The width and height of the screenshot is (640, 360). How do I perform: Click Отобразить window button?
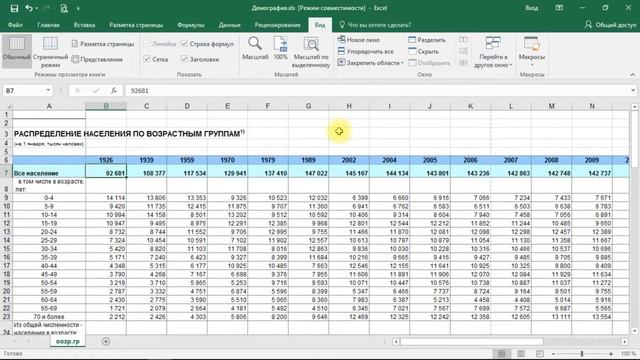[429, 63]
